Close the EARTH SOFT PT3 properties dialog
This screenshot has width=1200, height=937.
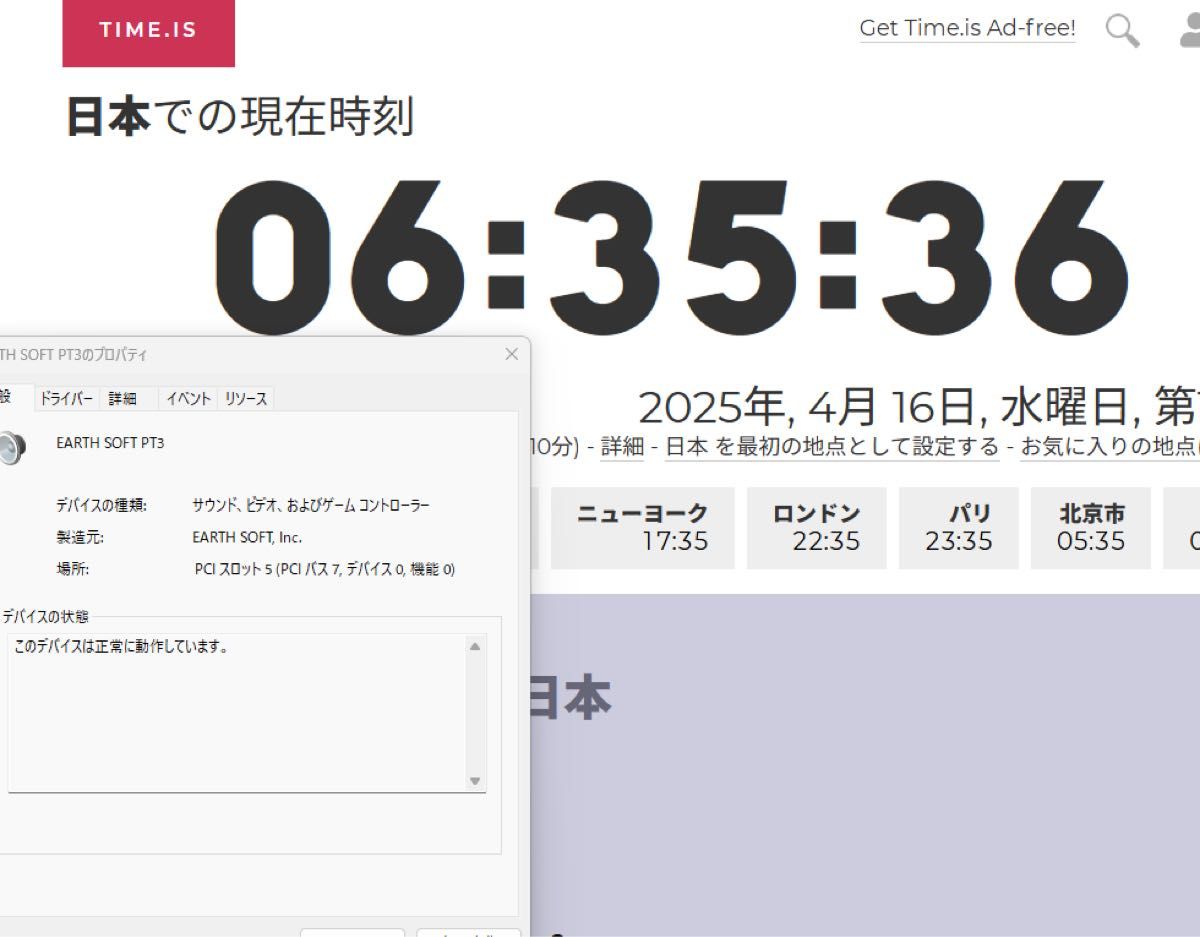pyautogui.click(x=512, y=354)
